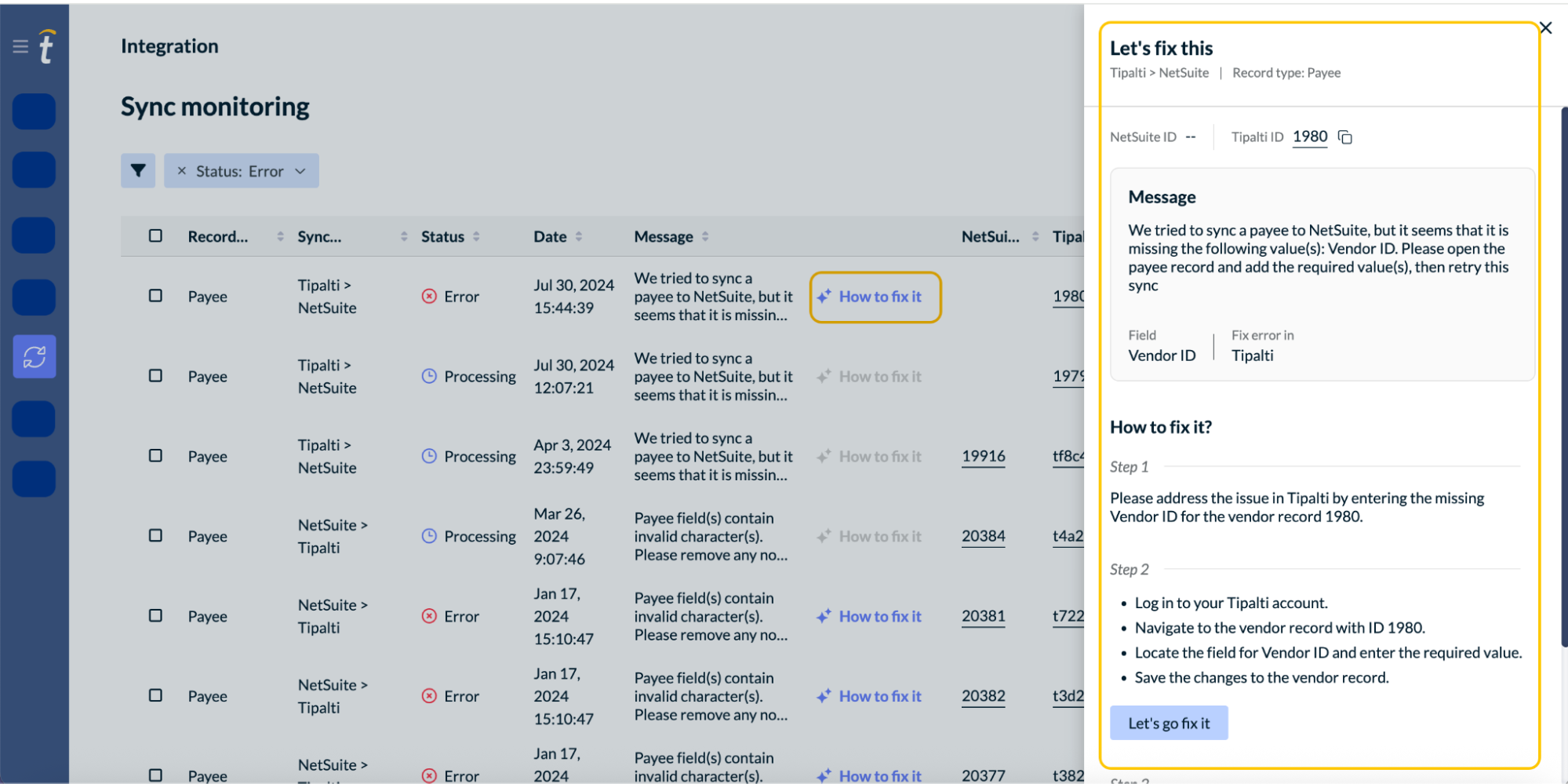Check the Jan 17 Error row checkbox

click(155, 616)
